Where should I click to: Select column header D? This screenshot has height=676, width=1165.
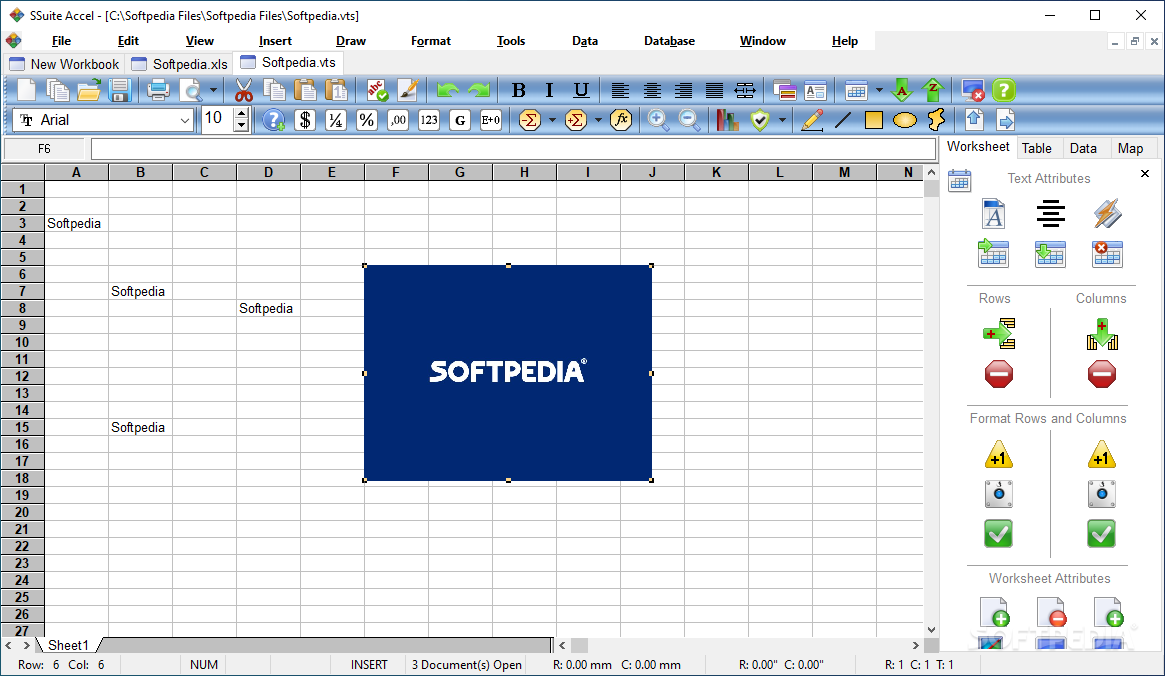click(268, 172)
